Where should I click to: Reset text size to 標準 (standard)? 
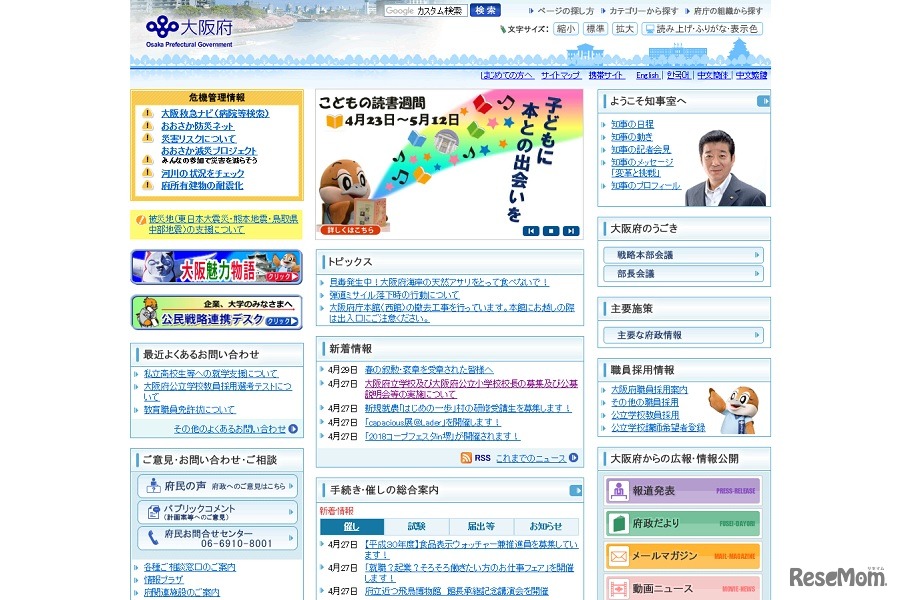(x=595, y=29)
